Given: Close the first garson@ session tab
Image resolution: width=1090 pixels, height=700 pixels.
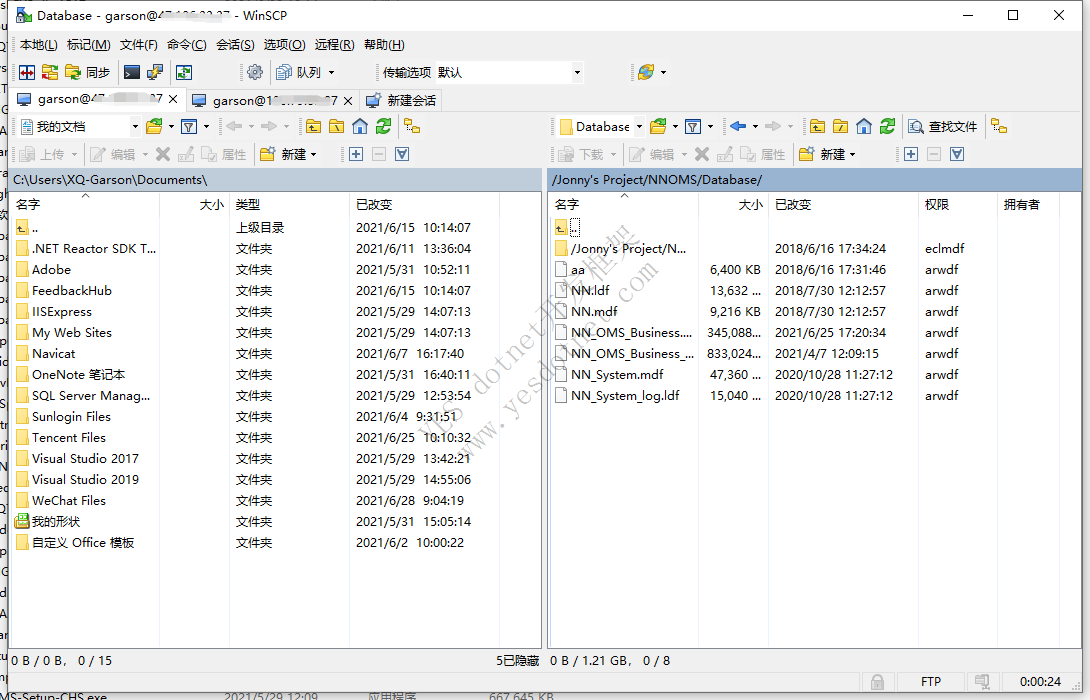Looking at the screenshot, I should (x=173, y=99).
